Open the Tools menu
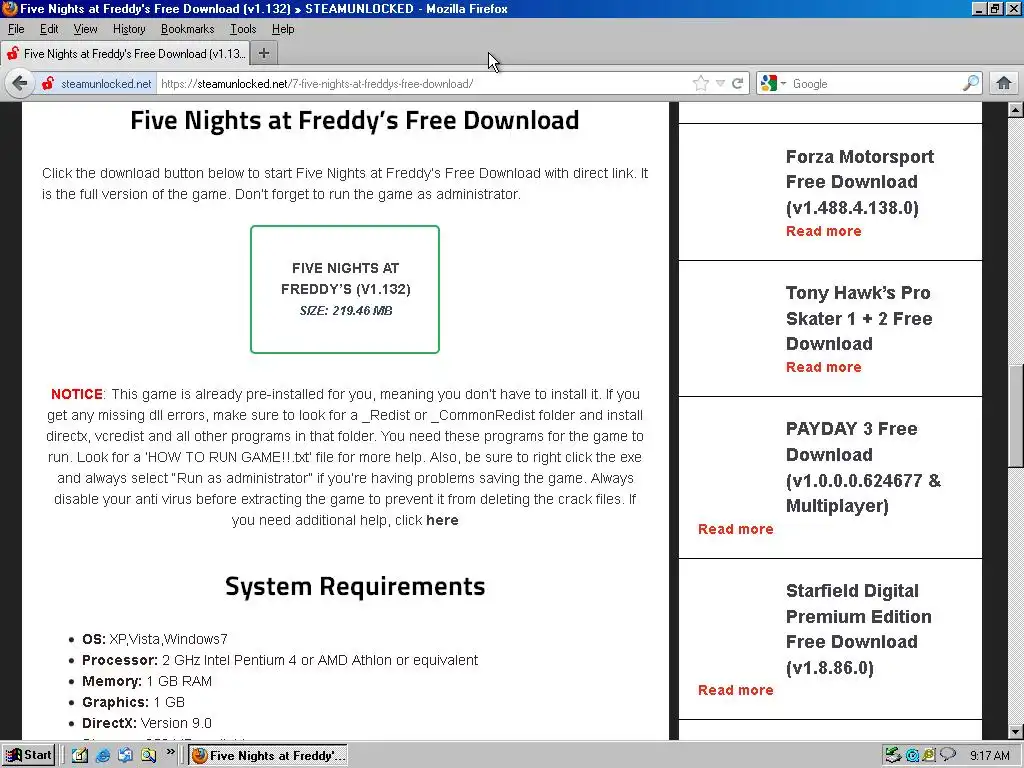Screen dimensions: 1024x768 click(x=243, y=29)
